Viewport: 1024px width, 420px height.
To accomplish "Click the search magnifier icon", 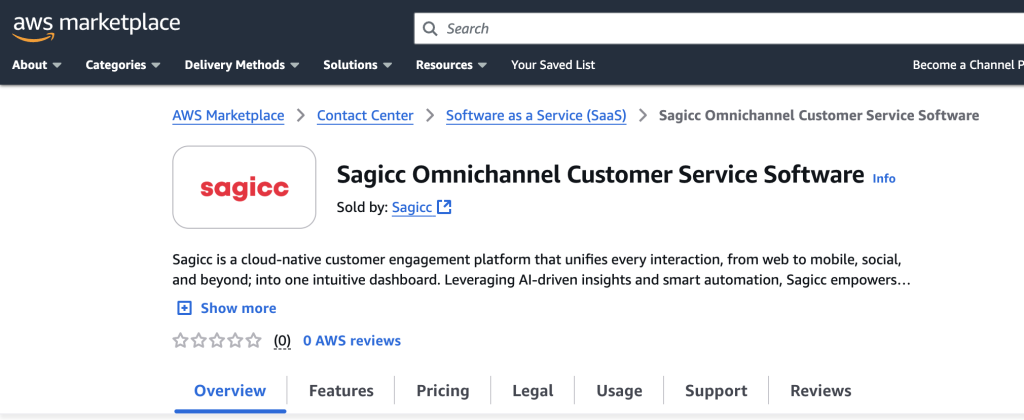I will pos(430,29).
